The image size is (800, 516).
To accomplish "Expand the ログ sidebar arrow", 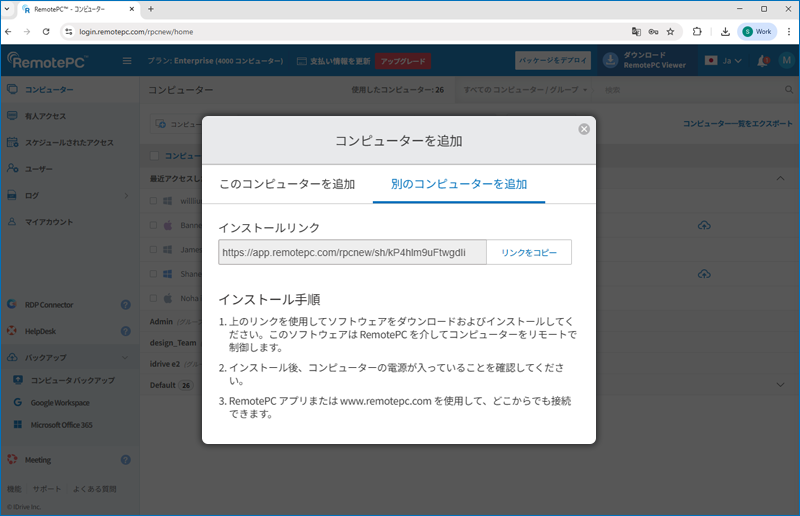I will 126,195.
